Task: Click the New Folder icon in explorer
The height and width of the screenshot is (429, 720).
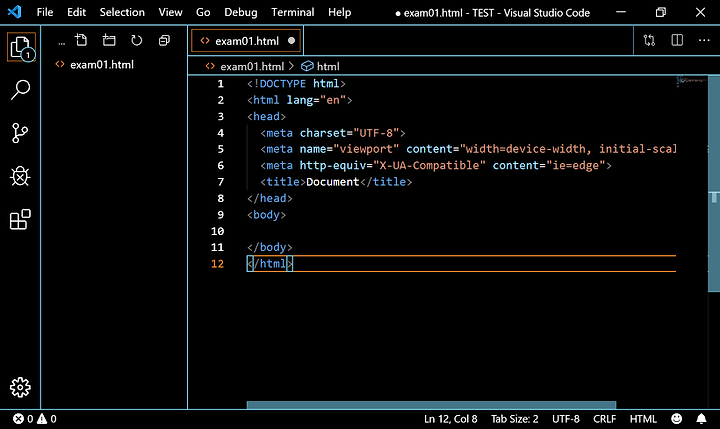Action: 109,40
